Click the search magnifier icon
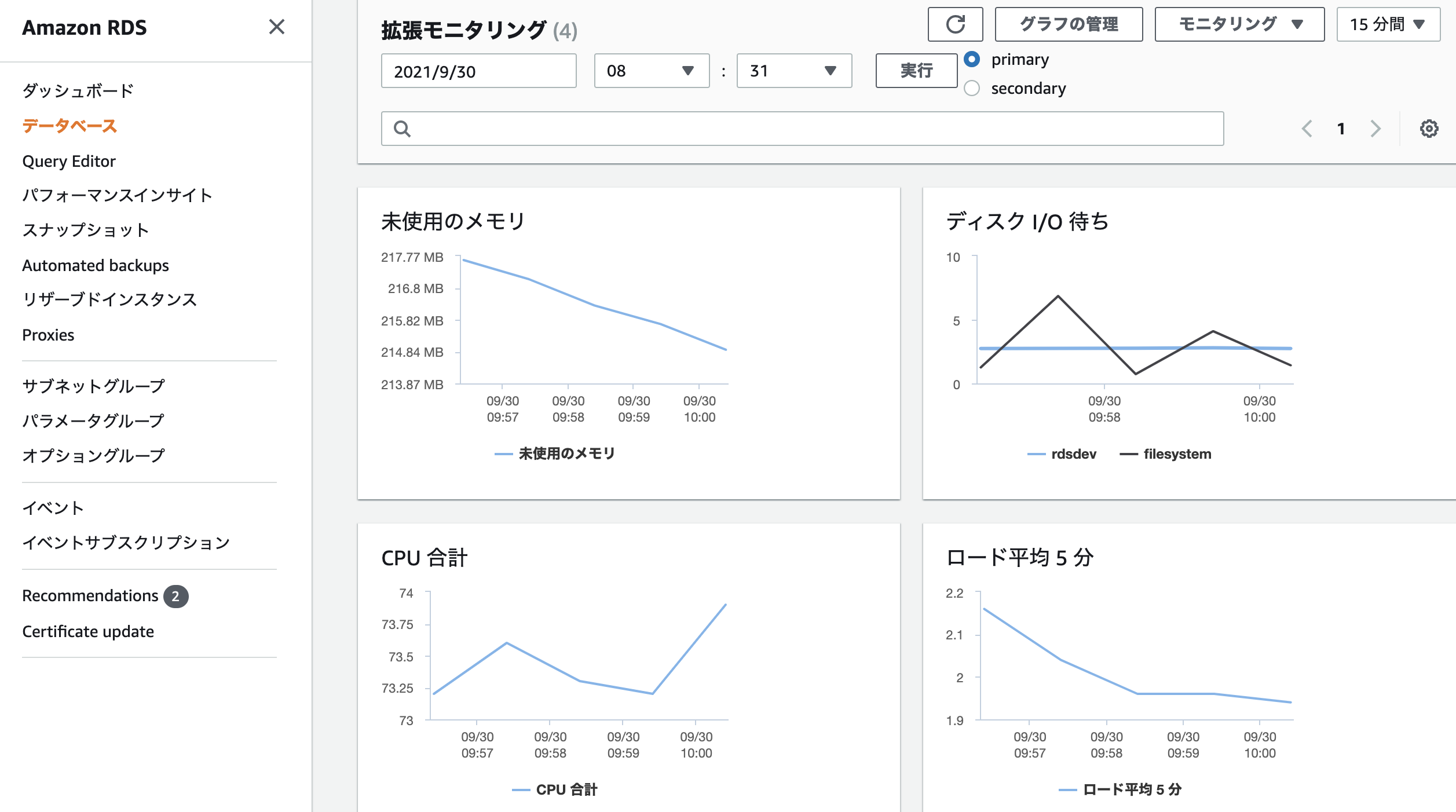Screen dimensions: 1456x812 tap(402, 129)
